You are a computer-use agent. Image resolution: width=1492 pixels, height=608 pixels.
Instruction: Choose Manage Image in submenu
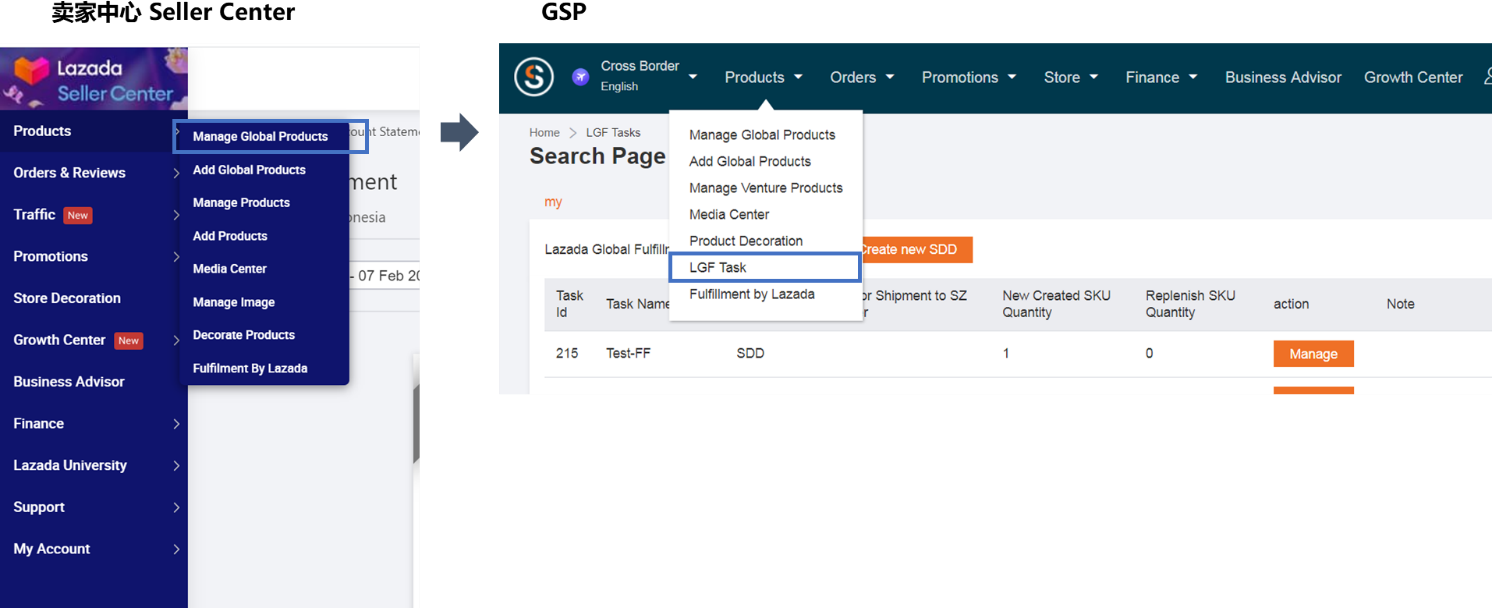(234, 302)
